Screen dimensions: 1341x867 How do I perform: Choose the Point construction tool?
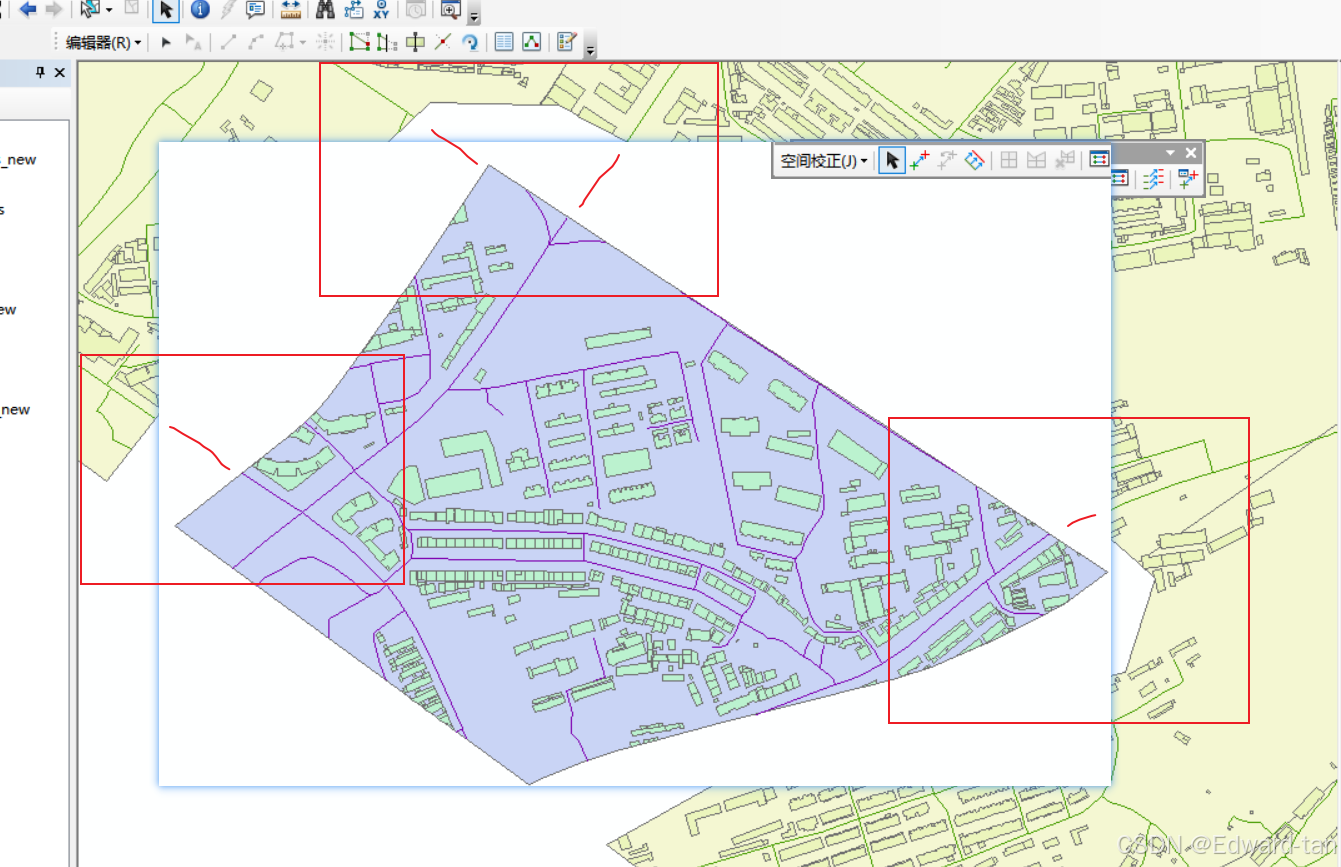325,42
